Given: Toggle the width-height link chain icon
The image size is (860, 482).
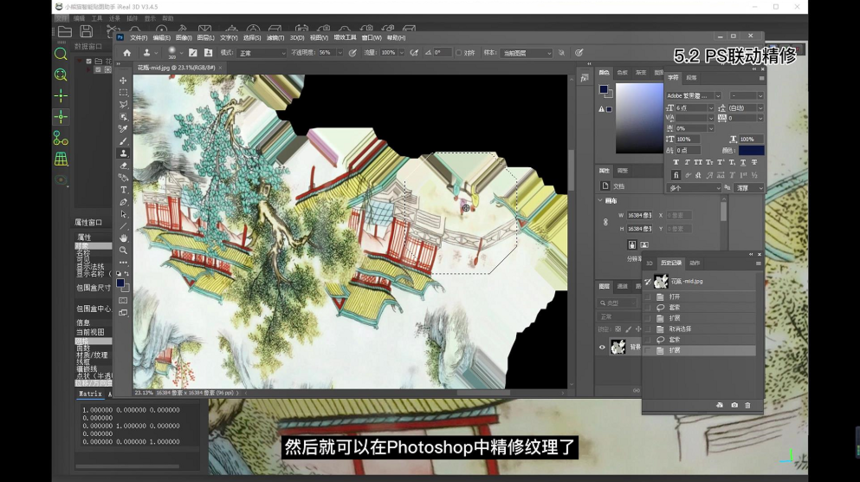Looking at the screenshot, I should click(x=606, y=222).
